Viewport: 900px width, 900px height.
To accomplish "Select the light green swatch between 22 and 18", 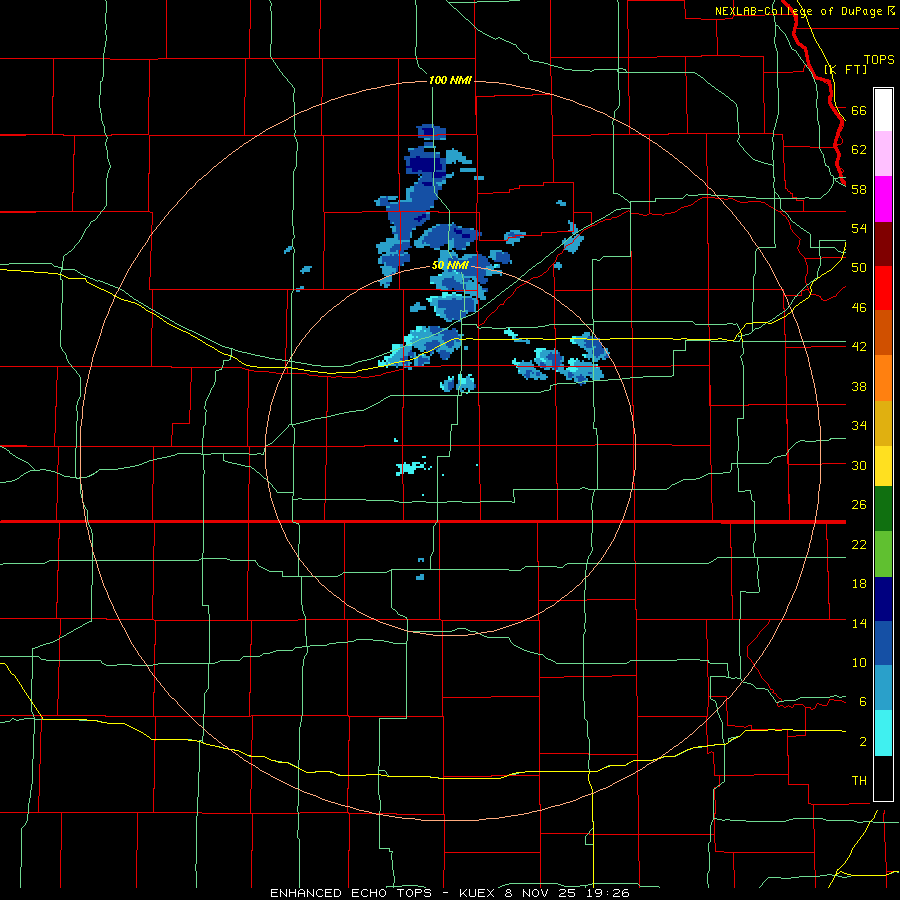I will pyautogui.click(x=883, y=554).
